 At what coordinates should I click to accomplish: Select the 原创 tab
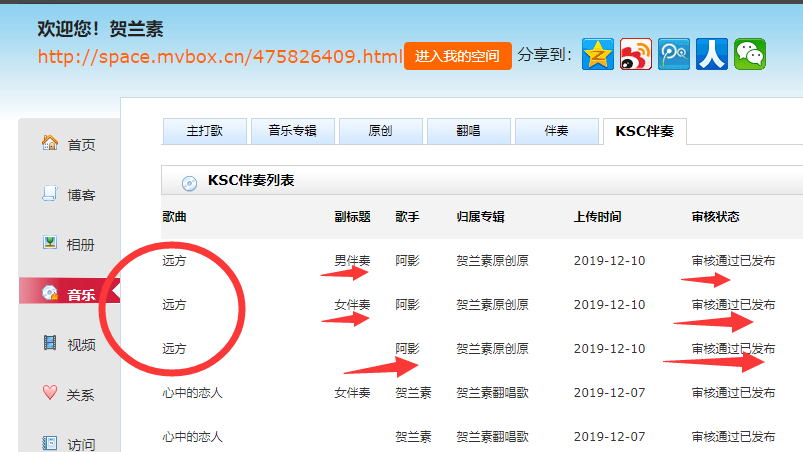[380, 131]
